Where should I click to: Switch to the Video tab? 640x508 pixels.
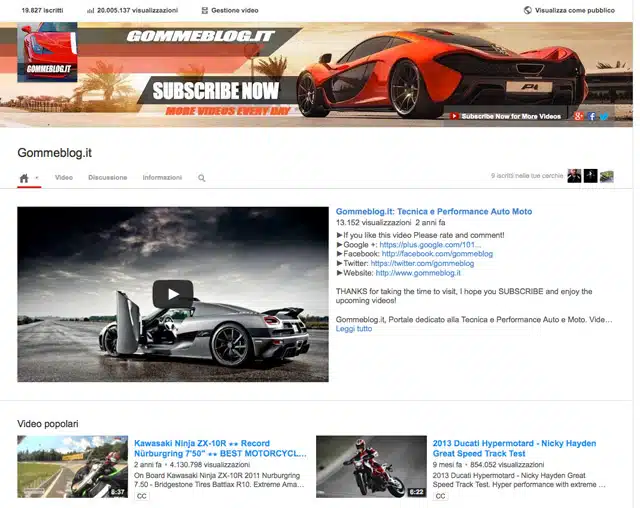64,178
